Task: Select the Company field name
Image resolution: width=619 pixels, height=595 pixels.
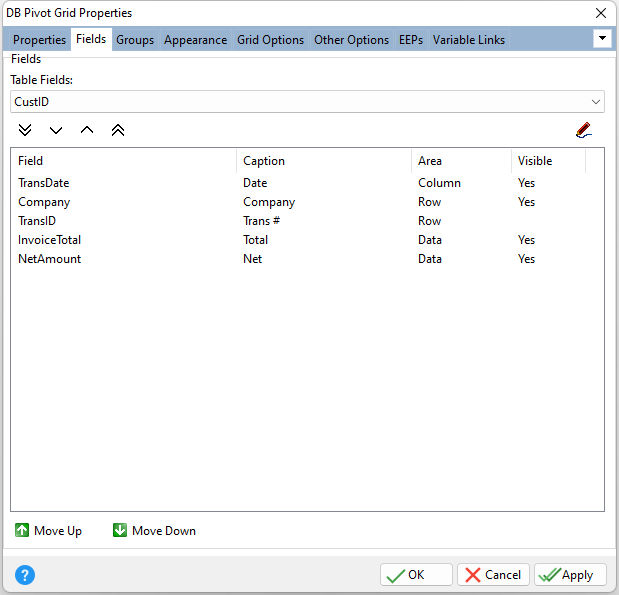Action: click(x=44, y=202)
